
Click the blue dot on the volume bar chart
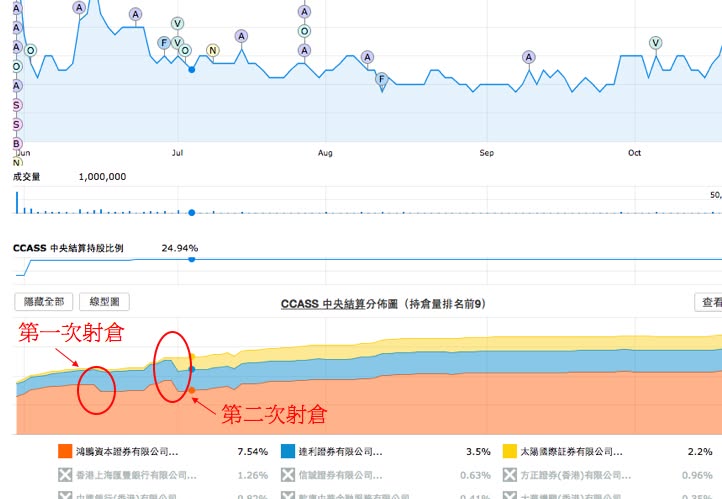tap(192, 212)
